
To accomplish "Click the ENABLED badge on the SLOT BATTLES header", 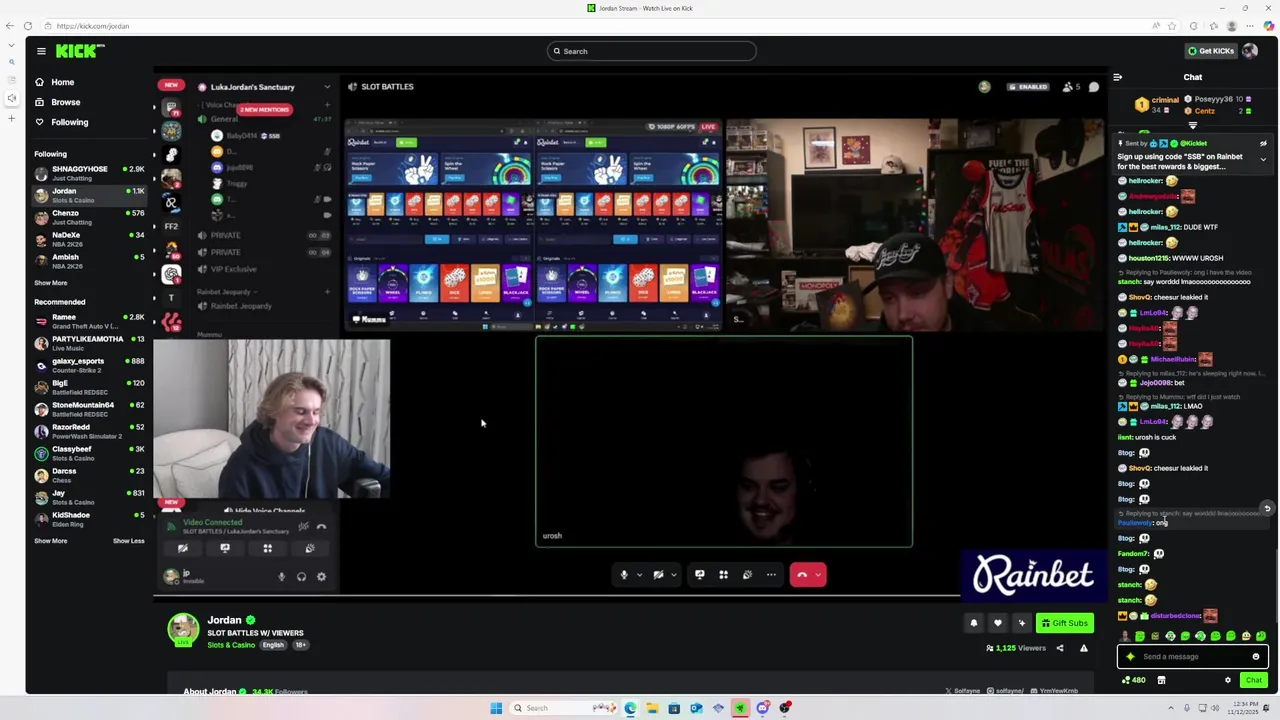I will coord(1028,87).
